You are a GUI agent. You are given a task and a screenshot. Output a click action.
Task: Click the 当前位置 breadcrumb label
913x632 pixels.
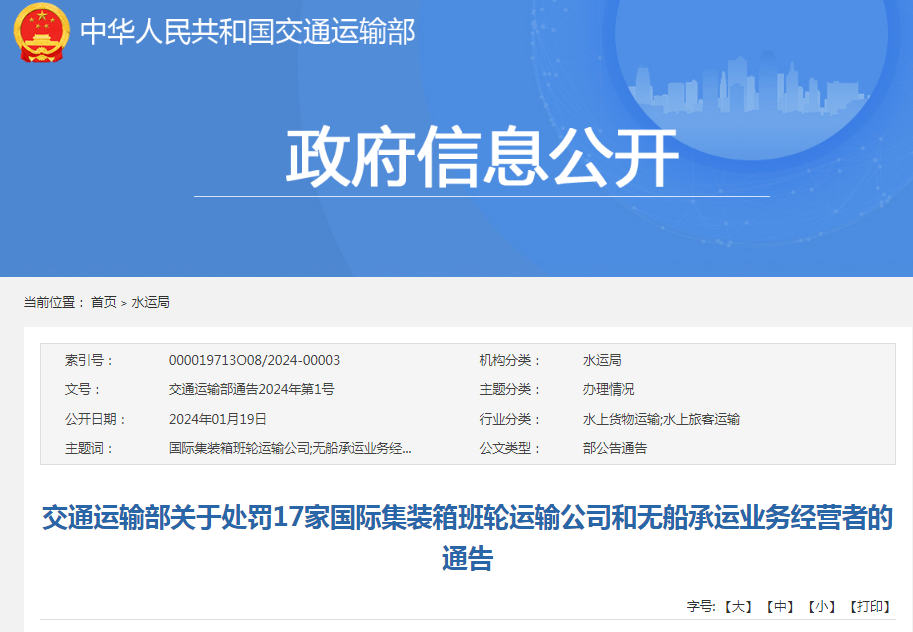(54, 302)
